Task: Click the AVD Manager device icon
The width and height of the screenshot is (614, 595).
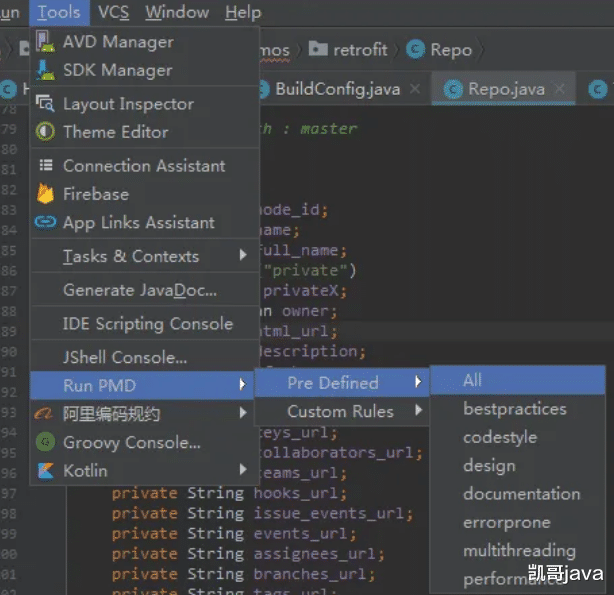Action: (45, 42)
